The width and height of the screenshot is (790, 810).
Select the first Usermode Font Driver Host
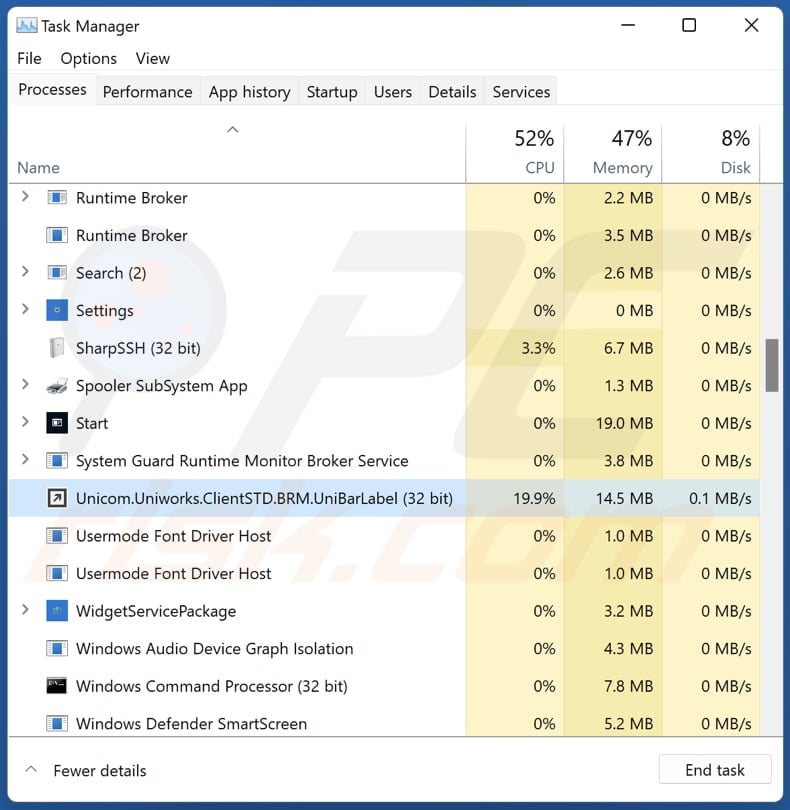tap(384, 536)
